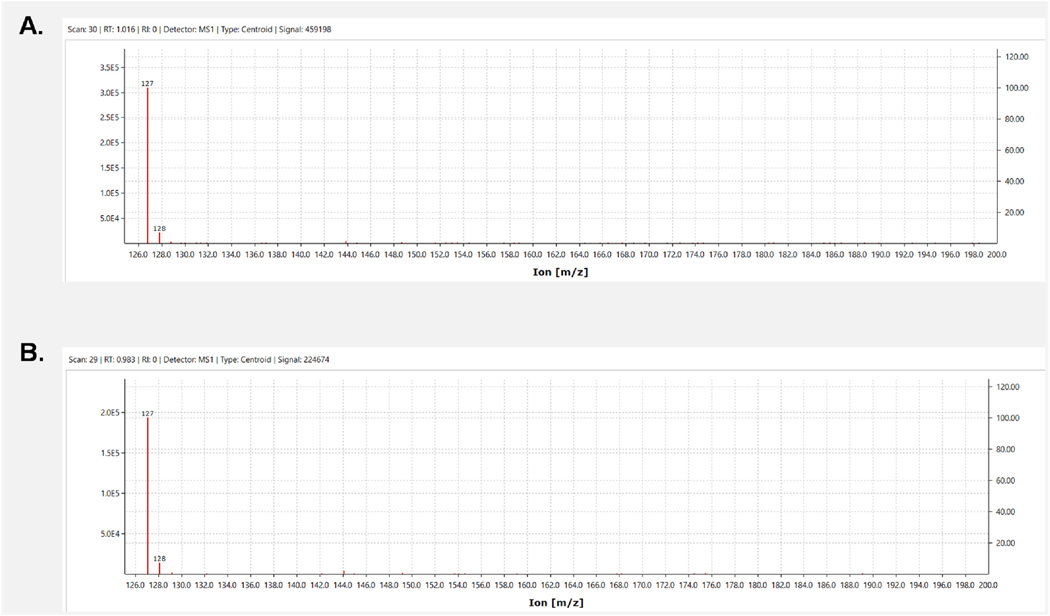
Task: Click Signal: 459198 in panel A header
Action: (305, 29)
